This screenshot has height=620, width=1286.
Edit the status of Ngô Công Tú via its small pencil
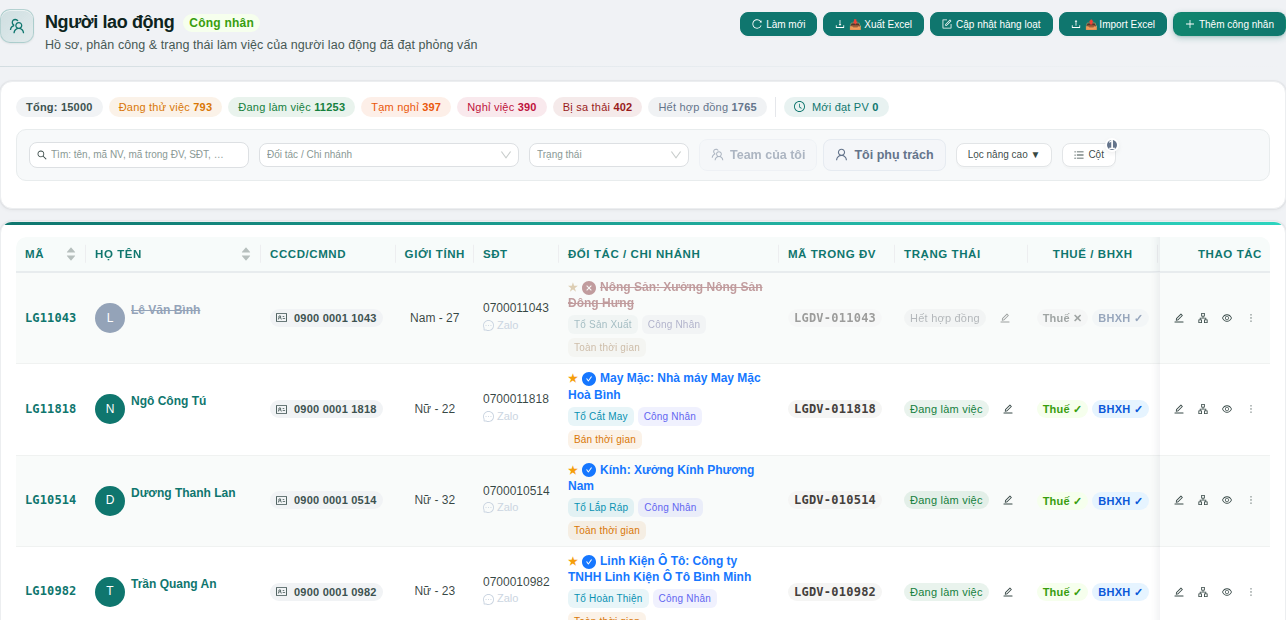pos(1008,409)
